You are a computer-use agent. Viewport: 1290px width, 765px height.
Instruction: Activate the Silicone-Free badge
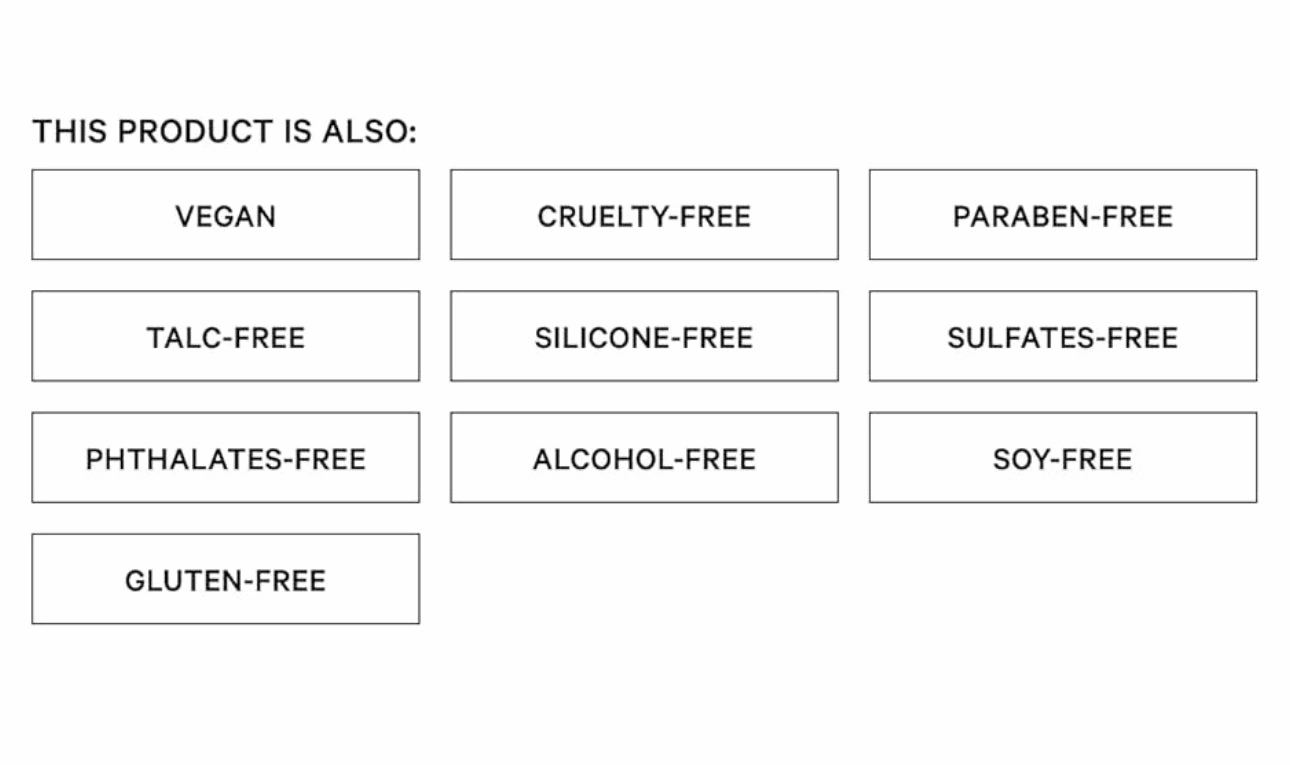click(x=644, y=336)
